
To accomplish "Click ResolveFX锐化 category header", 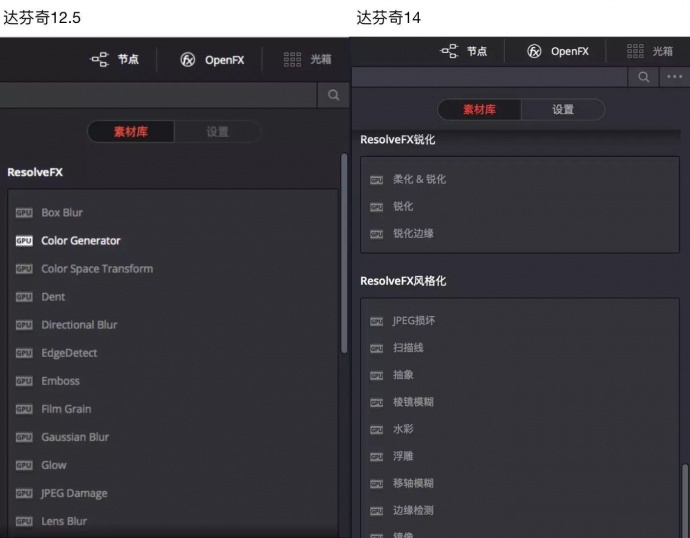I will [x=398, y=140].
